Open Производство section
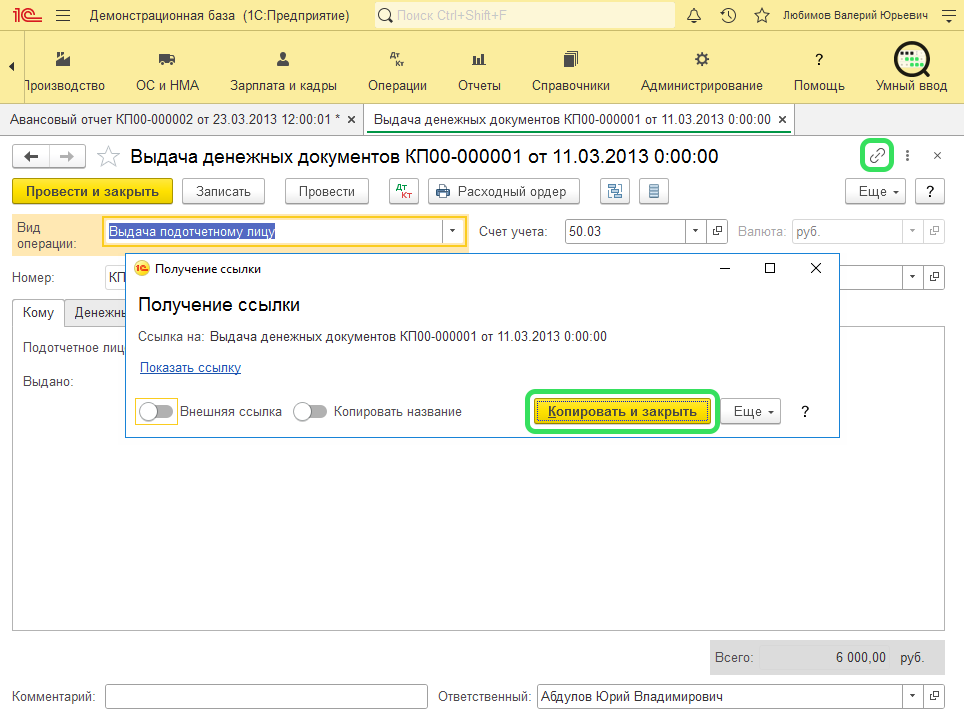This screenshot has width=964, height=721. tap(64, 73)
